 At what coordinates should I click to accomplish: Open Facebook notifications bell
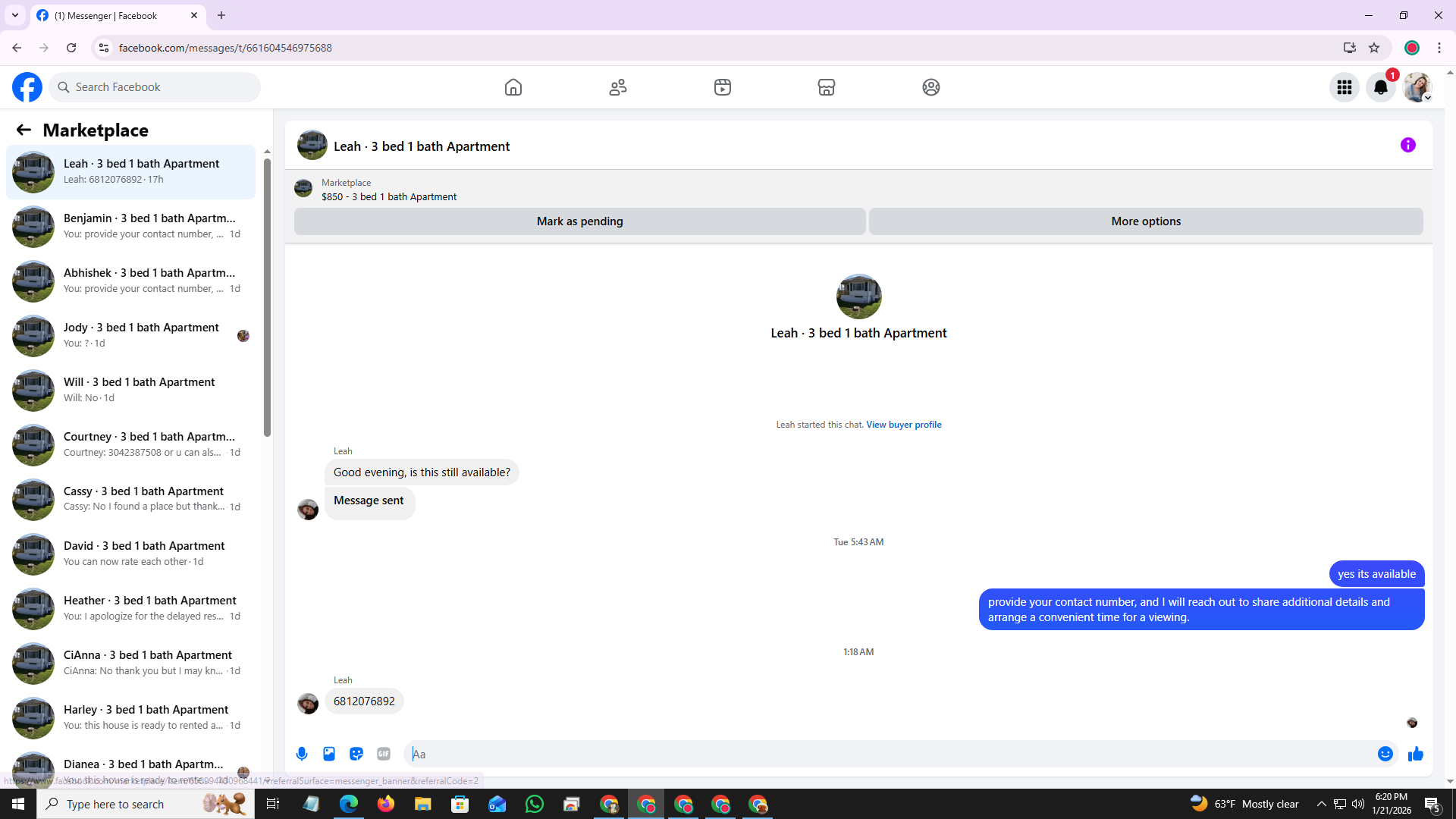1380,87
